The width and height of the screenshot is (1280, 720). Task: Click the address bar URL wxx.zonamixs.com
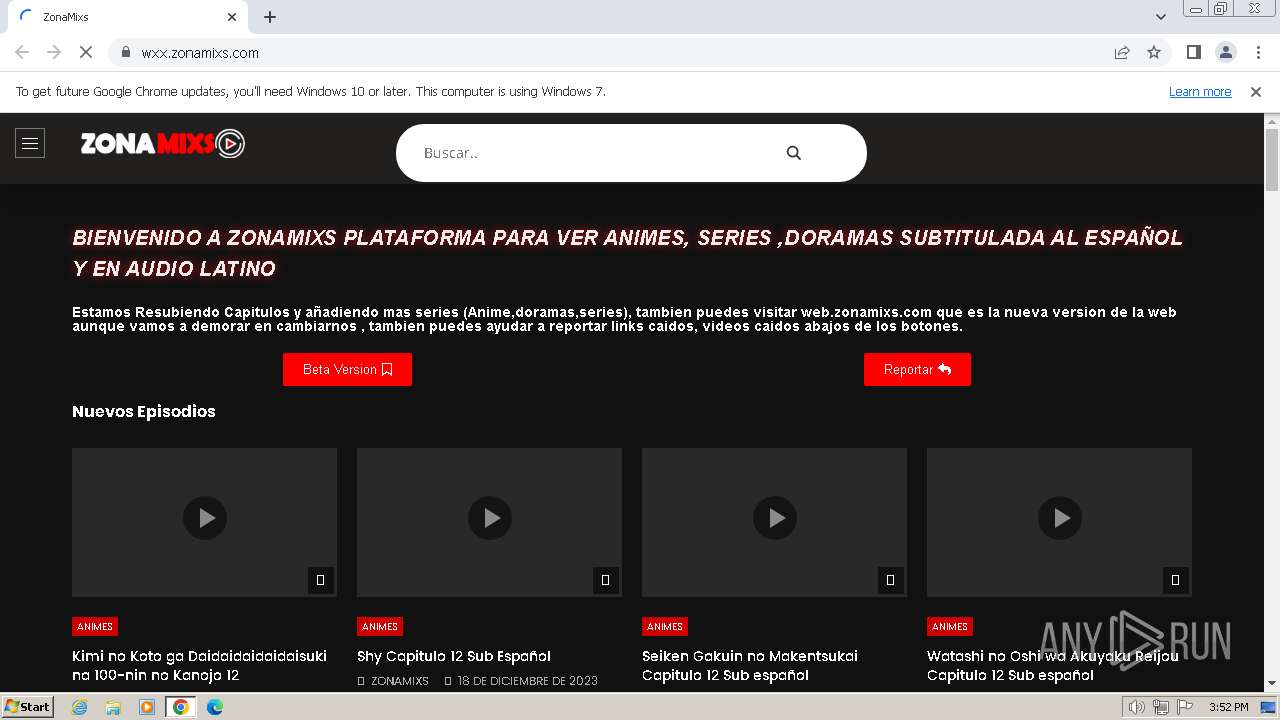(200, 53)
